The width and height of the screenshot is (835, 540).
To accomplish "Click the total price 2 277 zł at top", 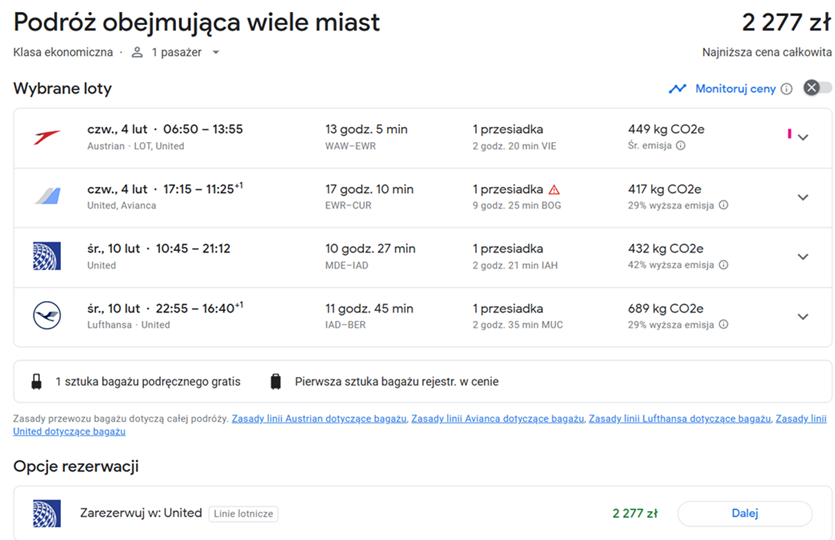I will tap(786, 22).
